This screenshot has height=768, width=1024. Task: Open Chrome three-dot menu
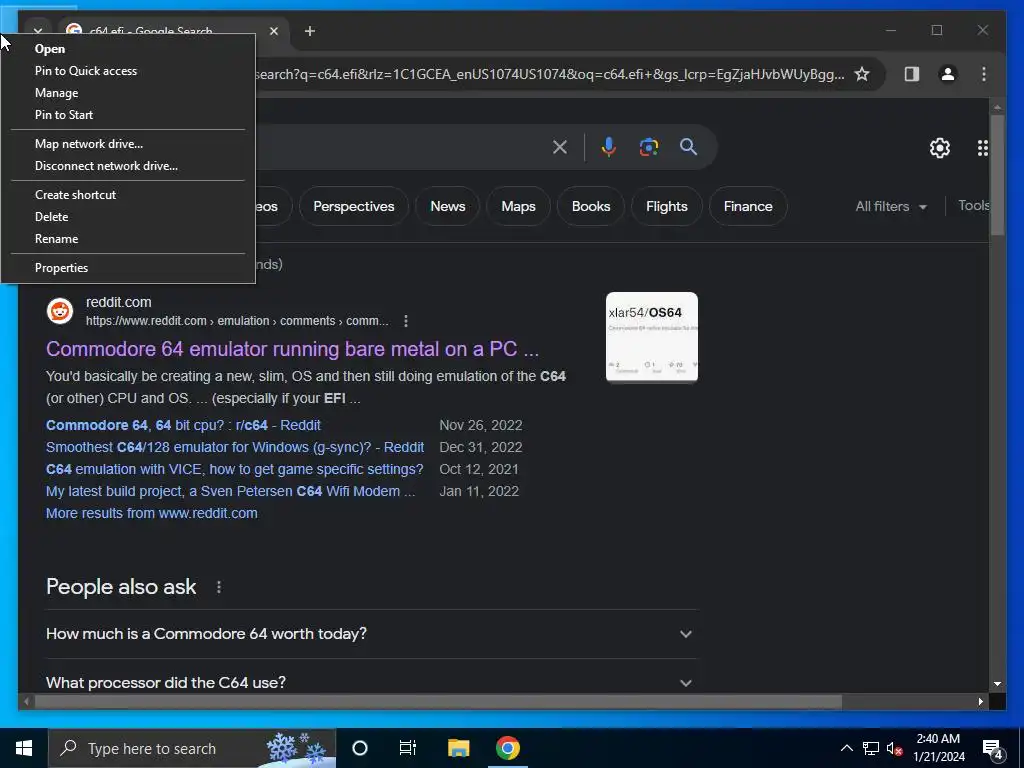point(984,74)
